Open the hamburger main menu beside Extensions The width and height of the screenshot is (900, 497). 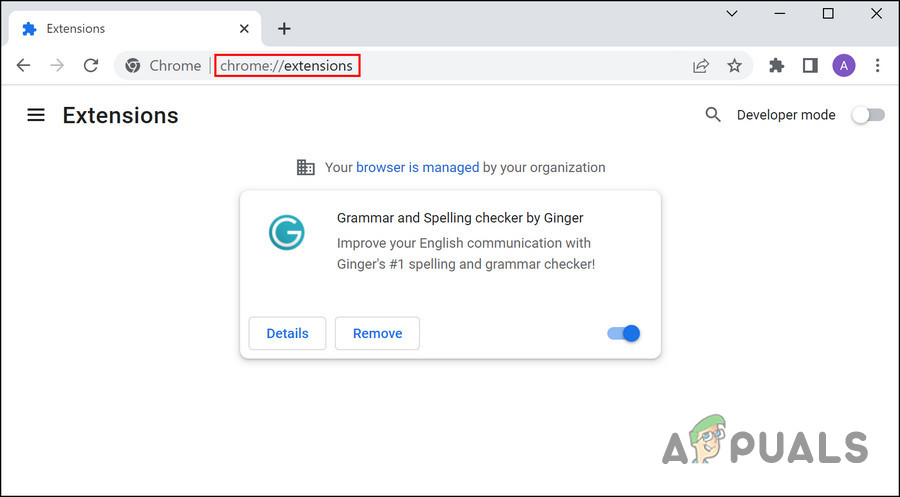(36, 115)
